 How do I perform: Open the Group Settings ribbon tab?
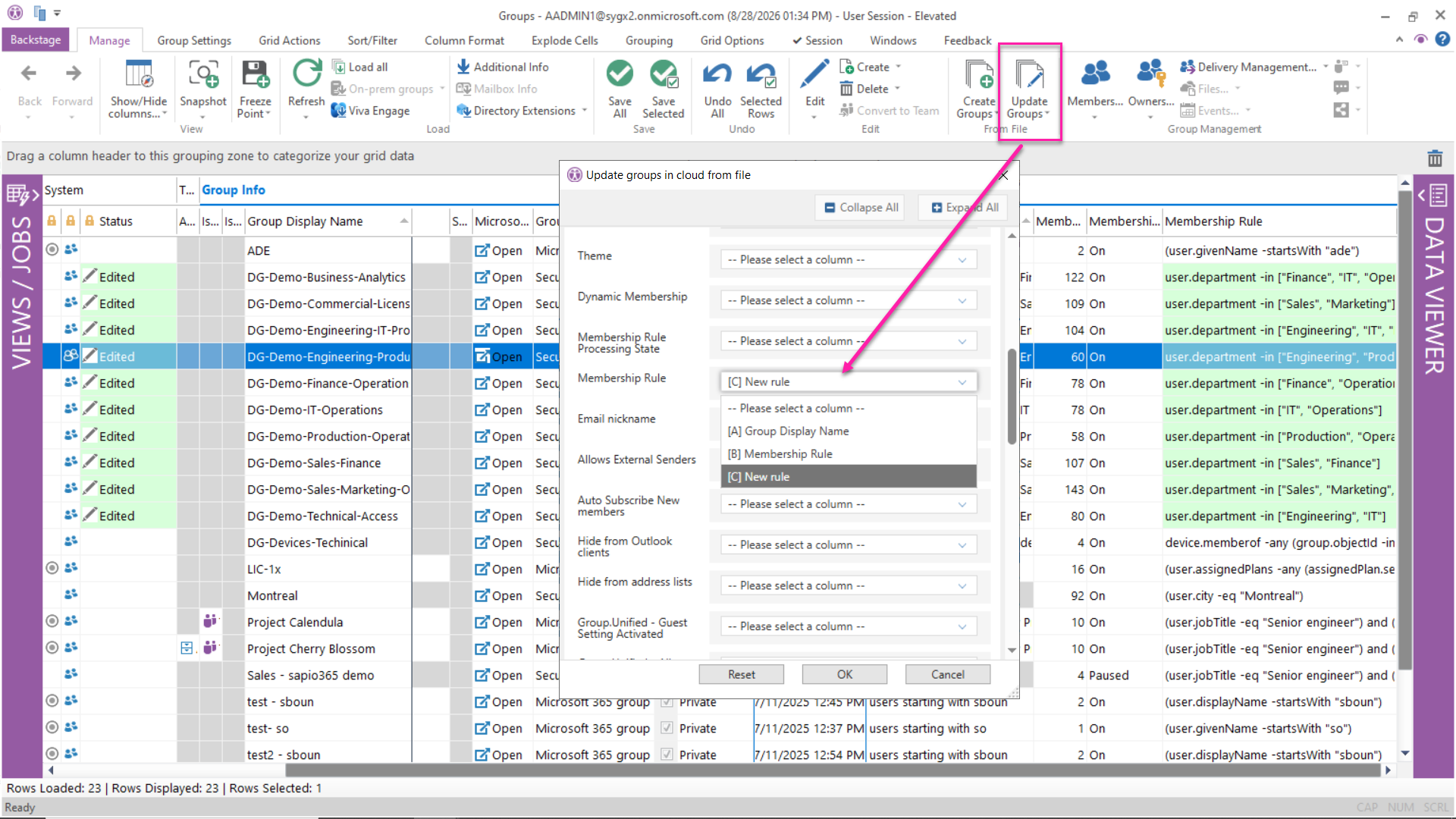tap(194, 40)
